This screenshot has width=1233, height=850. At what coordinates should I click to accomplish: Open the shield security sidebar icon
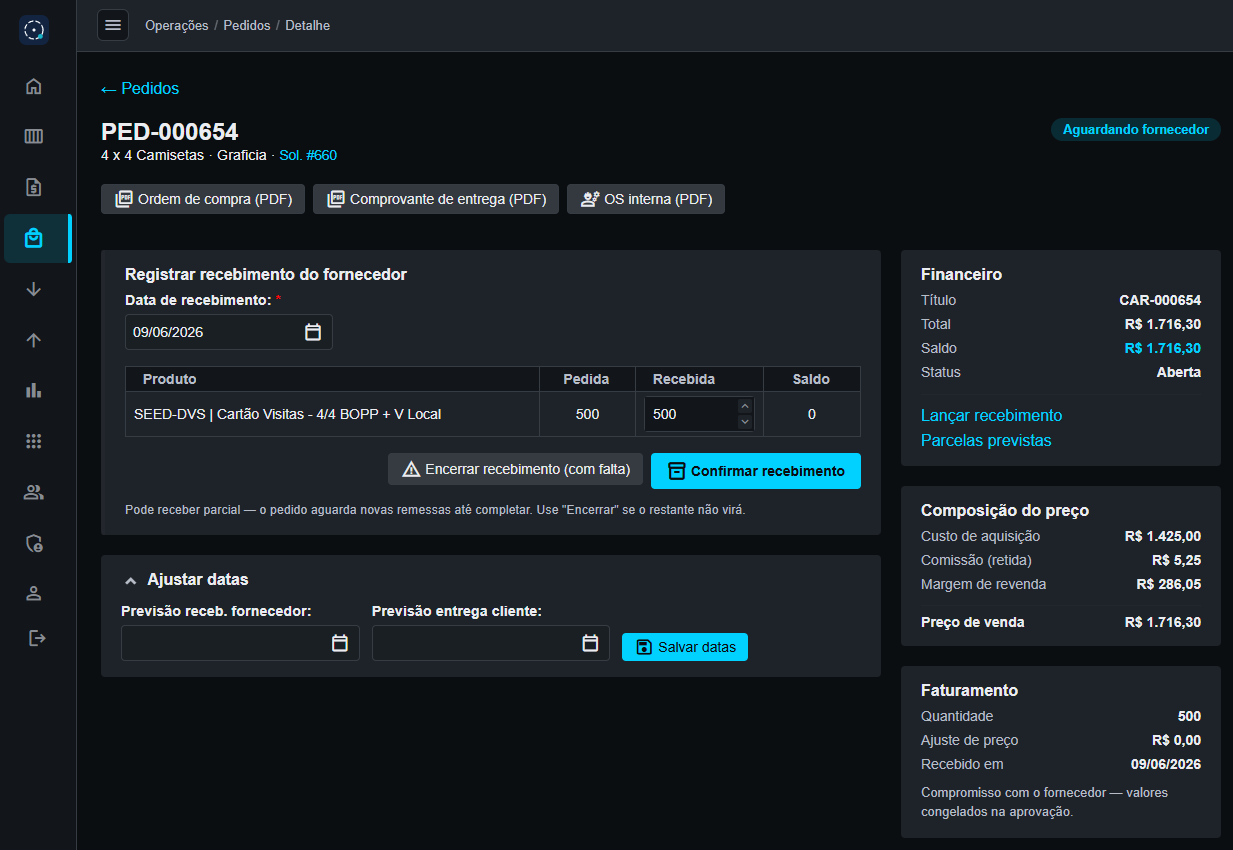[x=34, y=543]
